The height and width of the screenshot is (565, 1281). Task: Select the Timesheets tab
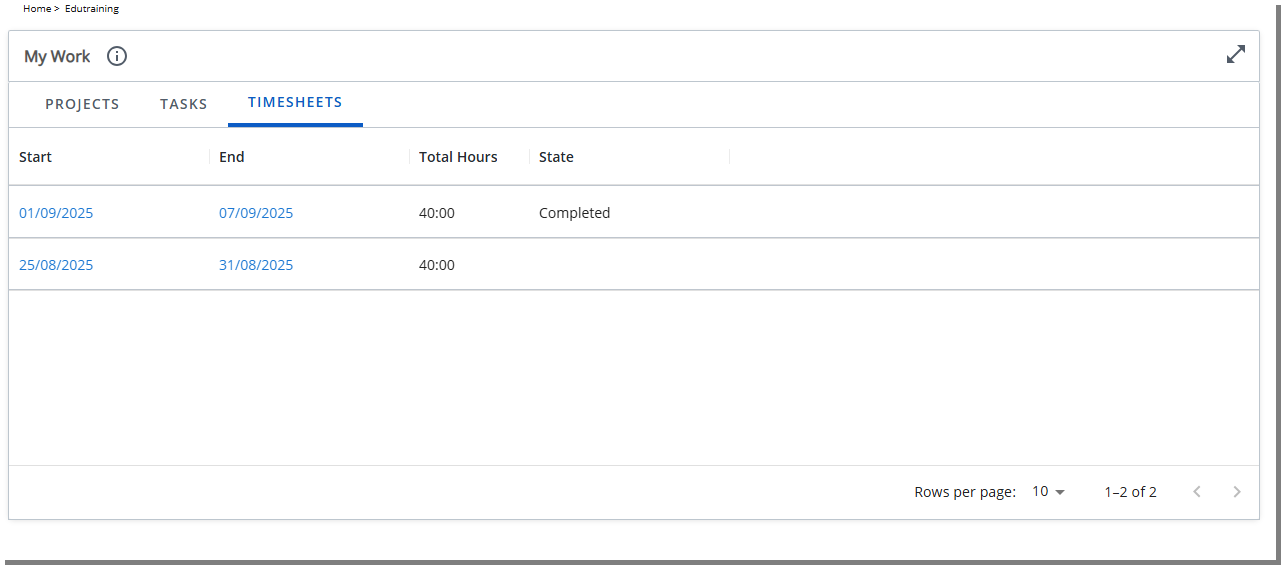(x=295, y=102)
